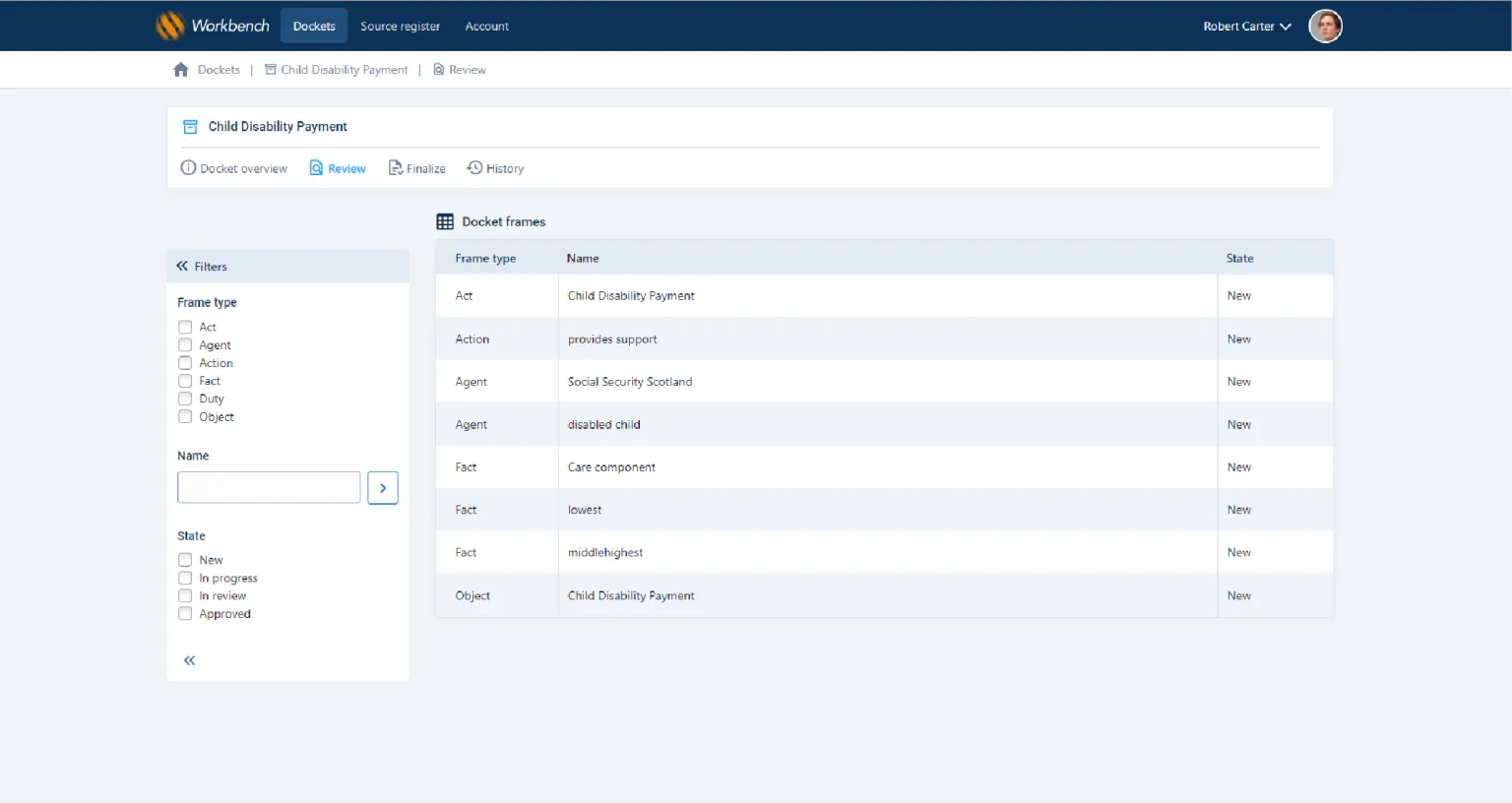Select the Review tab
This screenshot has width=1512, height=803.
tap(338, 167)
